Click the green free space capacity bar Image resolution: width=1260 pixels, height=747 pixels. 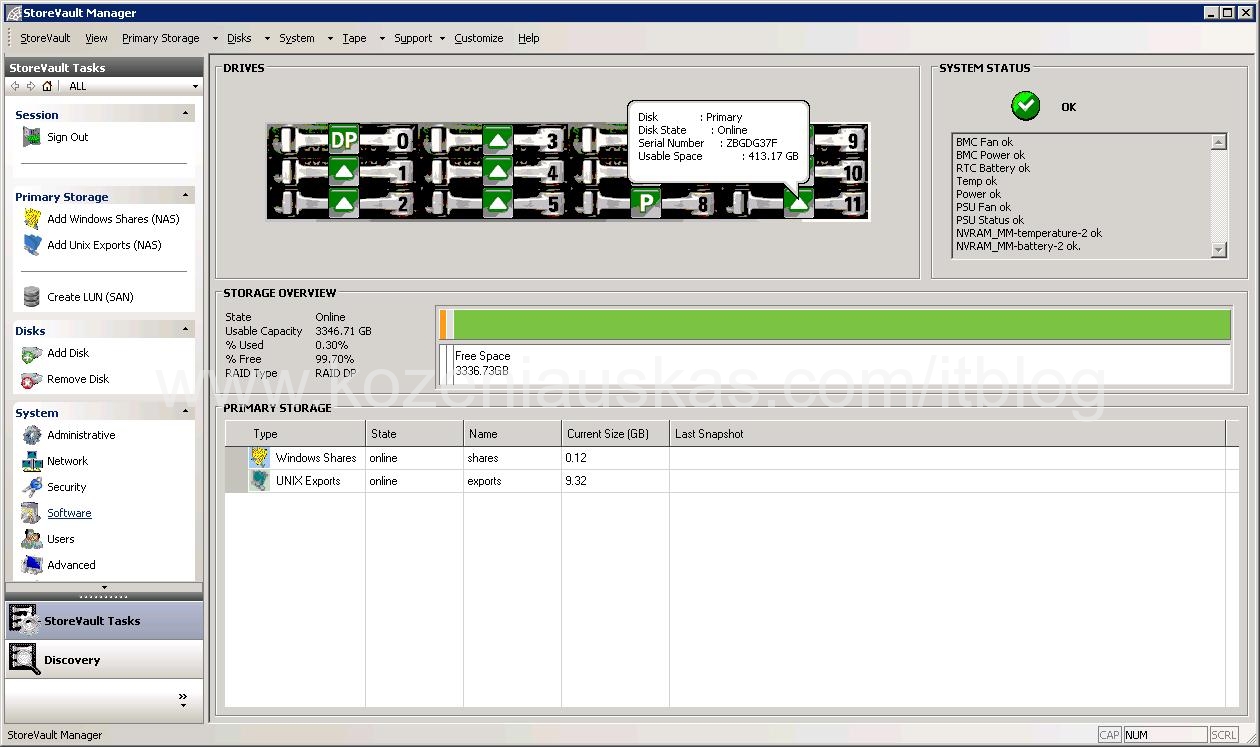click(x=842, y=325)
